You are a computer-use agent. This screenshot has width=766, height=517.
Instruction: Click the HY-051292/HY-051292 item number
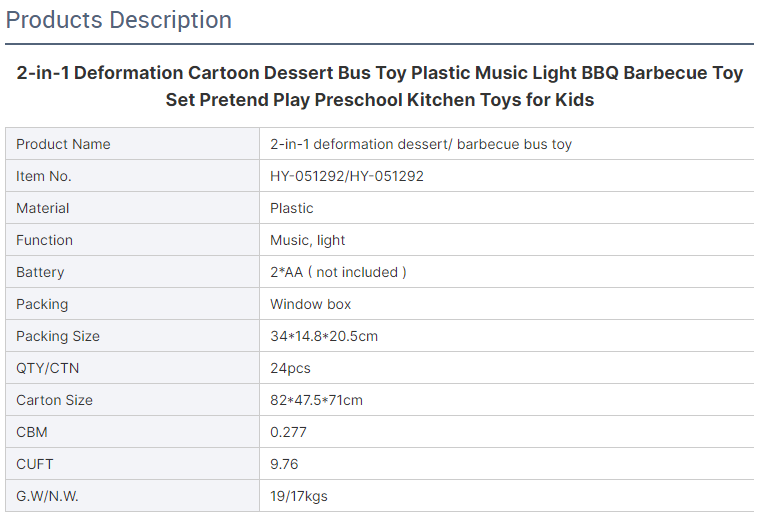click(347, 176)
